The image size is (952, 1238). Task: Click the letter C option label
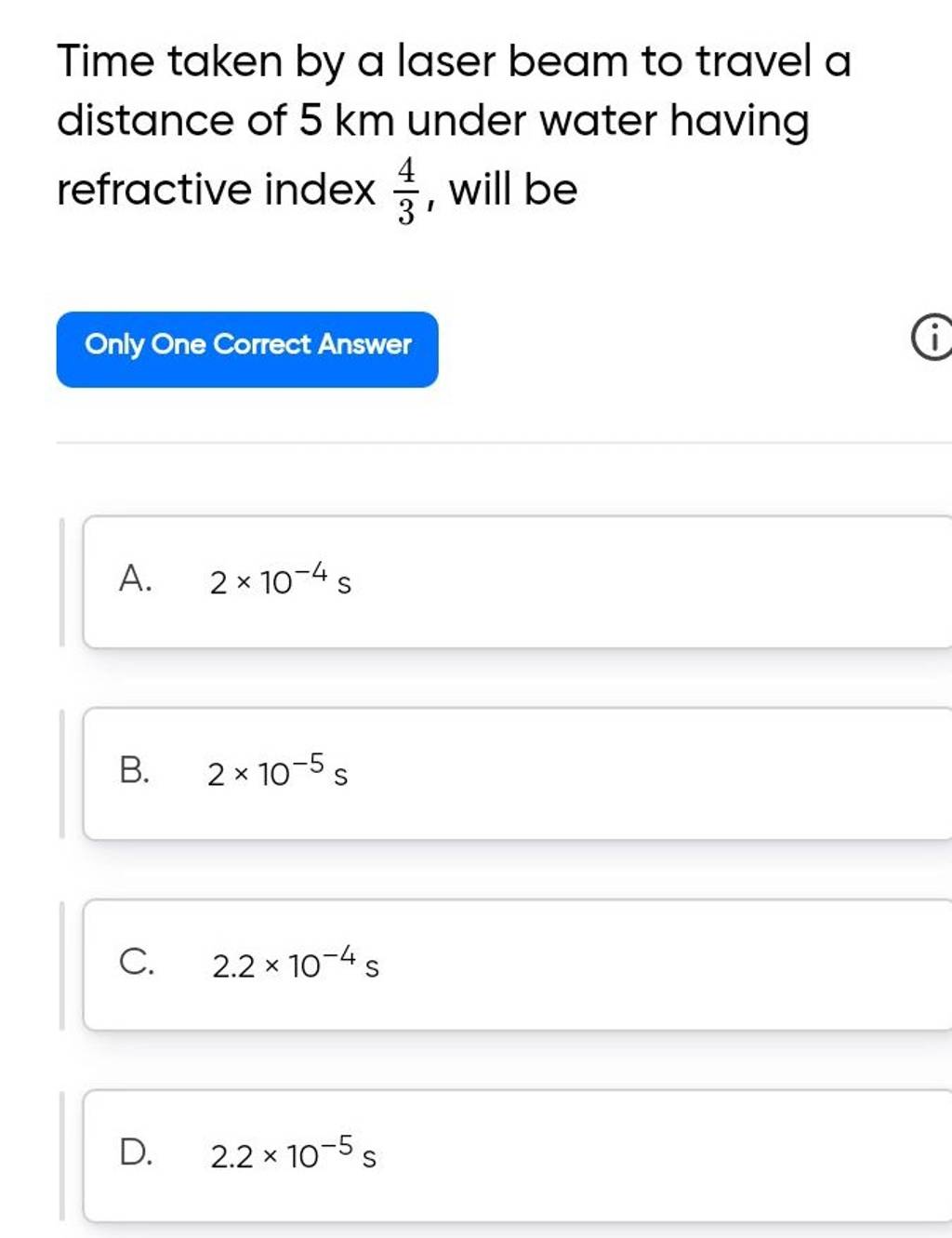tap(136, 963)
